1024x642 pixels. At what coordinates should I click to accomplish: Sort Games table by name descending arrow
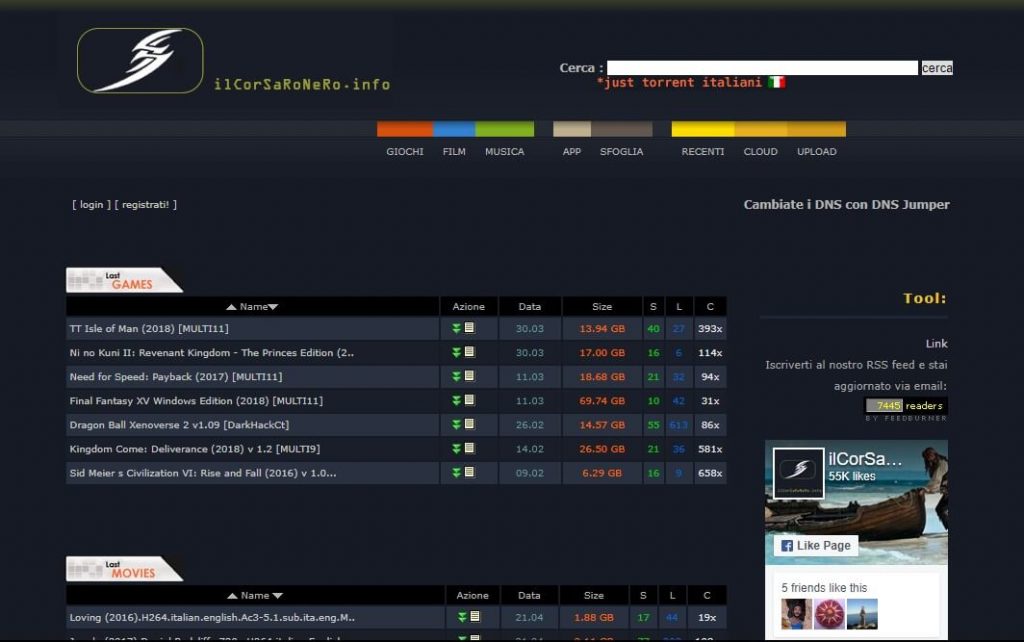pos(273,307)
